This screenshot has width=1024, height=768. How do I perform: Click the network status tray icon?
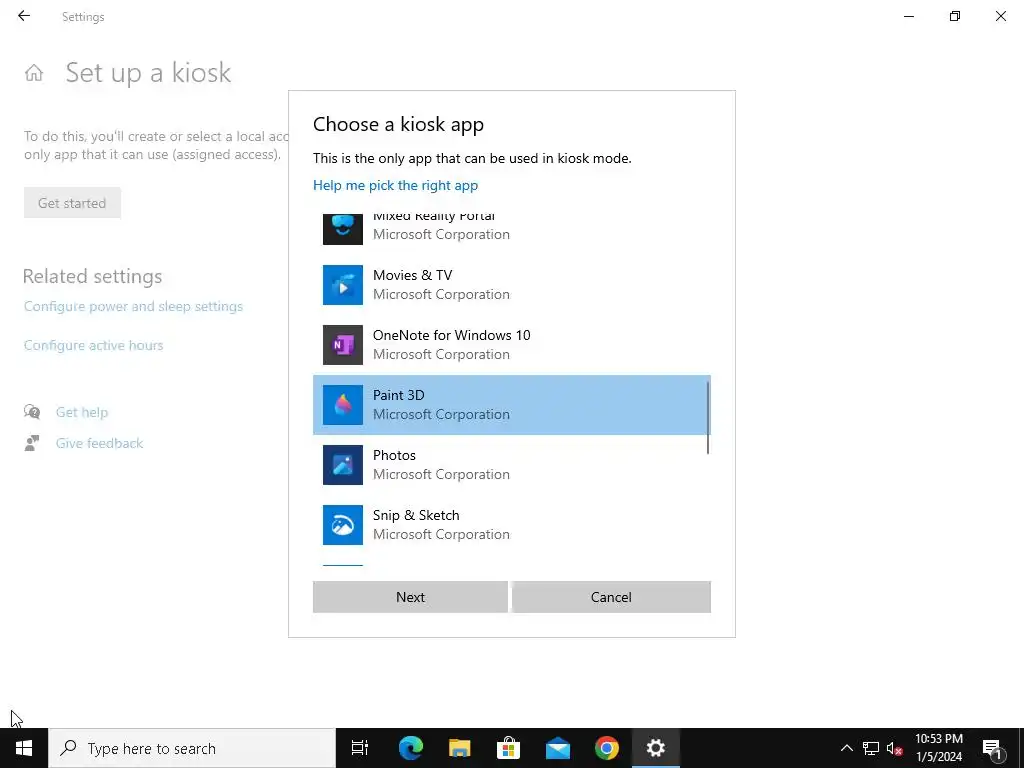[871, 748]
